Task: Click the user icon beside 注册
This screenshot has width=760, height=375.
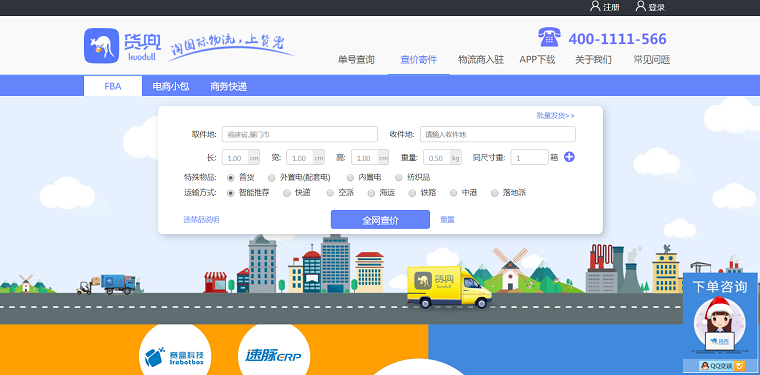Action: [595, 6]
